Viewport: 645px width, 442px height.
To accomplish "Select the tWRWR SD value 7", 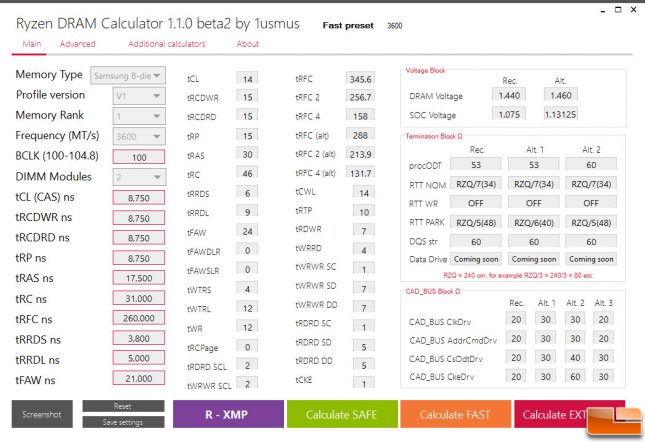I will click(x=364, y=289).
